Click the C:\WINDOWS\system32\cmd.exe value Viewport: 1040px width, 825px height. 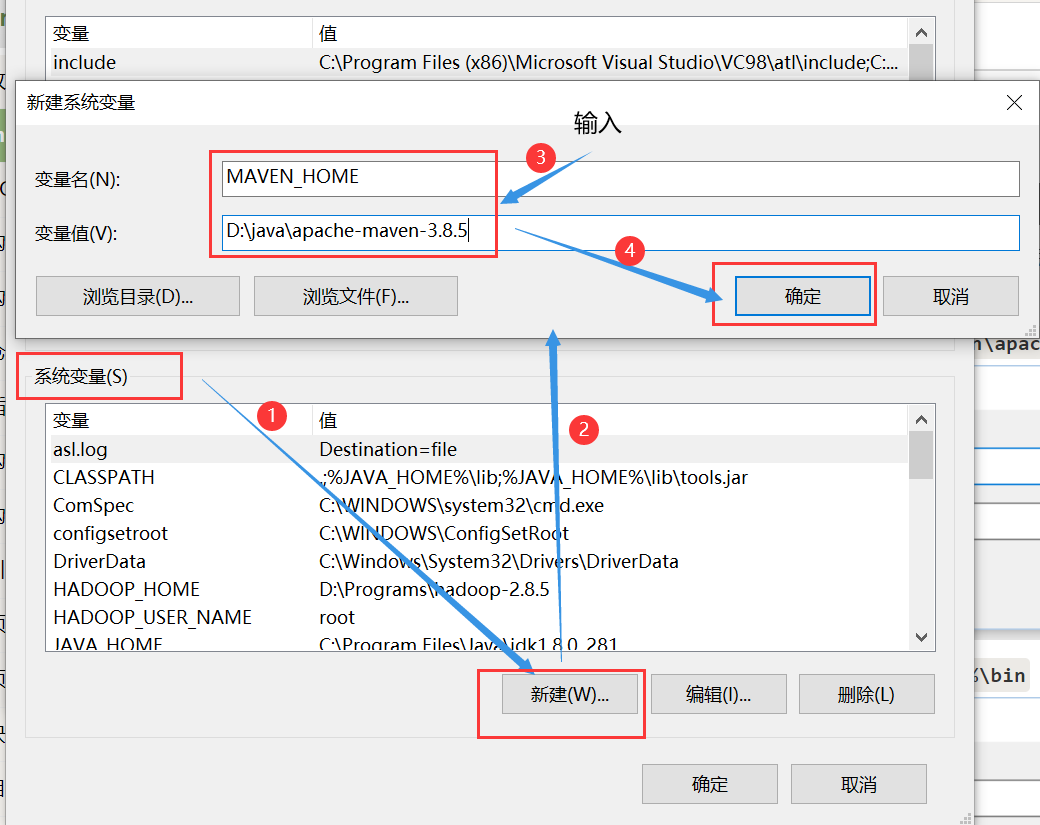tap(462, 505)
